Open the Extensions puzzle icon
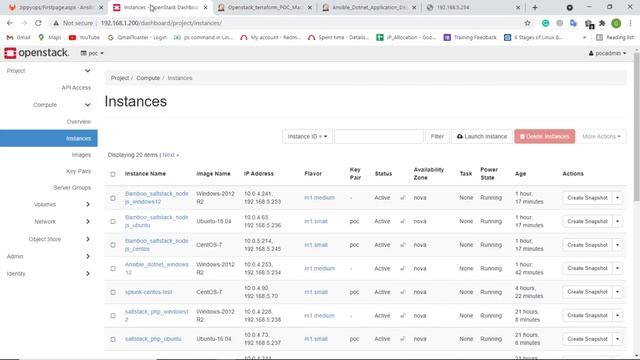Viewport: 640px width, 360px height. 602,23
